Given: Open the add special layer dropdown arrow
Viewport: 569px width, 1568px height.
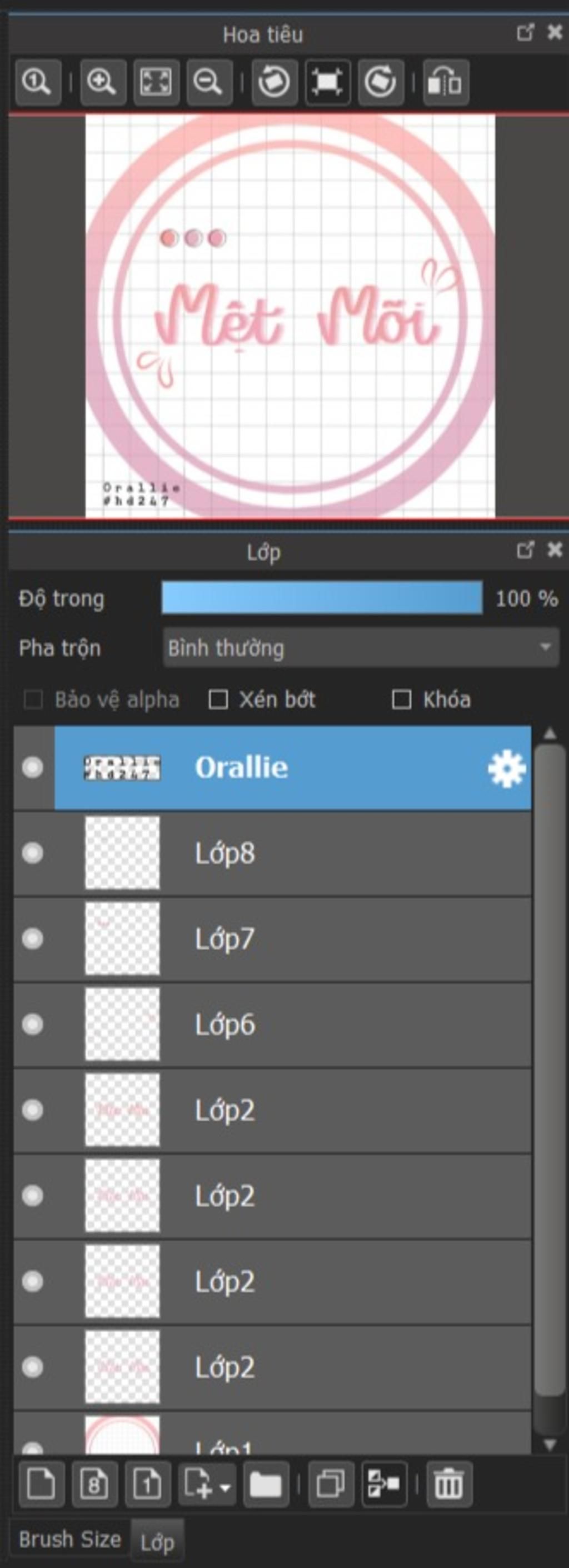Looking at the screenshot, I should pyautogui.click(x=225, y=1487).
